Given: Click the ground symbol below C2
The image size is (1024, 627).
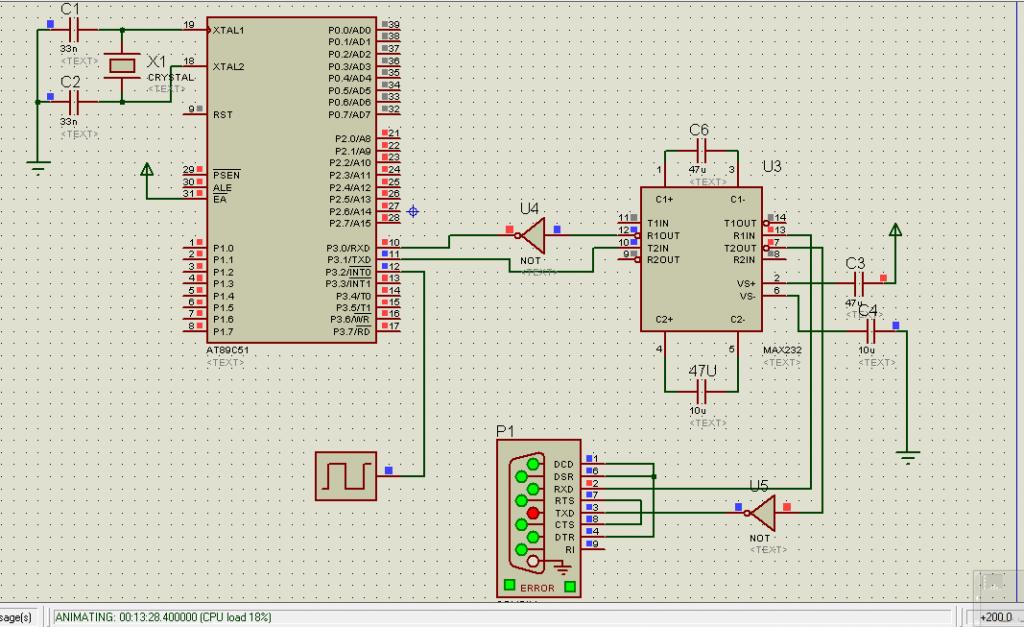Looking at the screenshot, I should coord(39,167).
